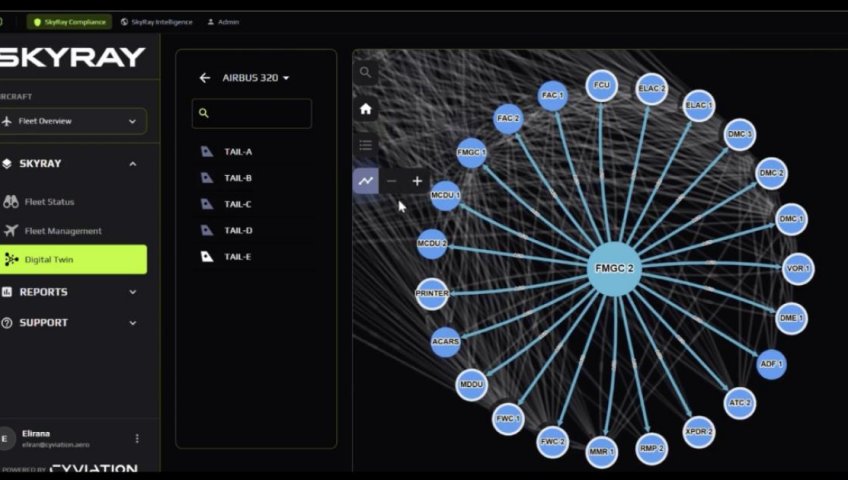Go back using the left arrow
This screenshot has height=480, width=848.
(x=204, y=78)
